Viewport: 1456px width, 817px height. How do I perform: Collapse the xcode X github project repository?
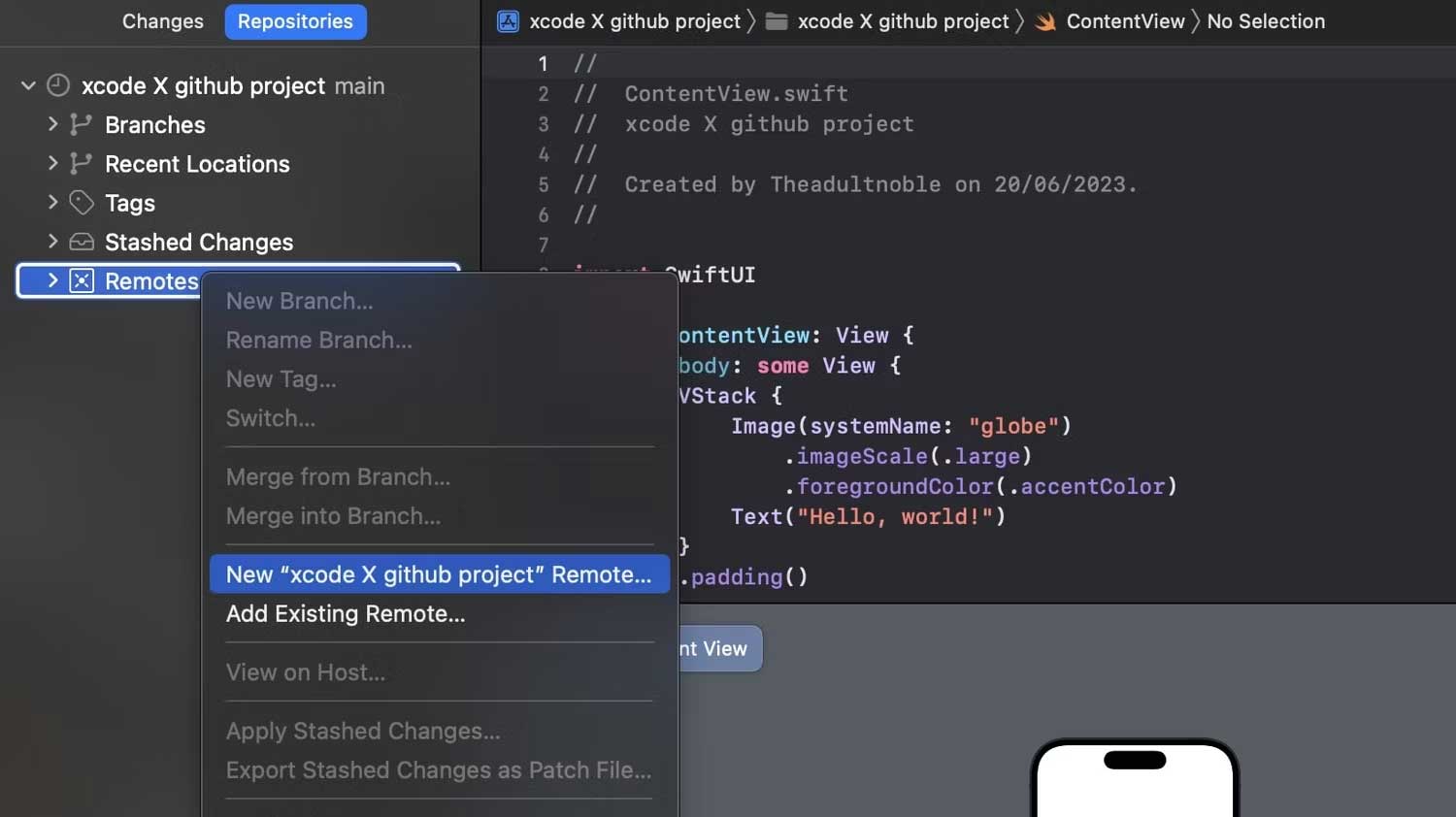click(x=28, y=85)
